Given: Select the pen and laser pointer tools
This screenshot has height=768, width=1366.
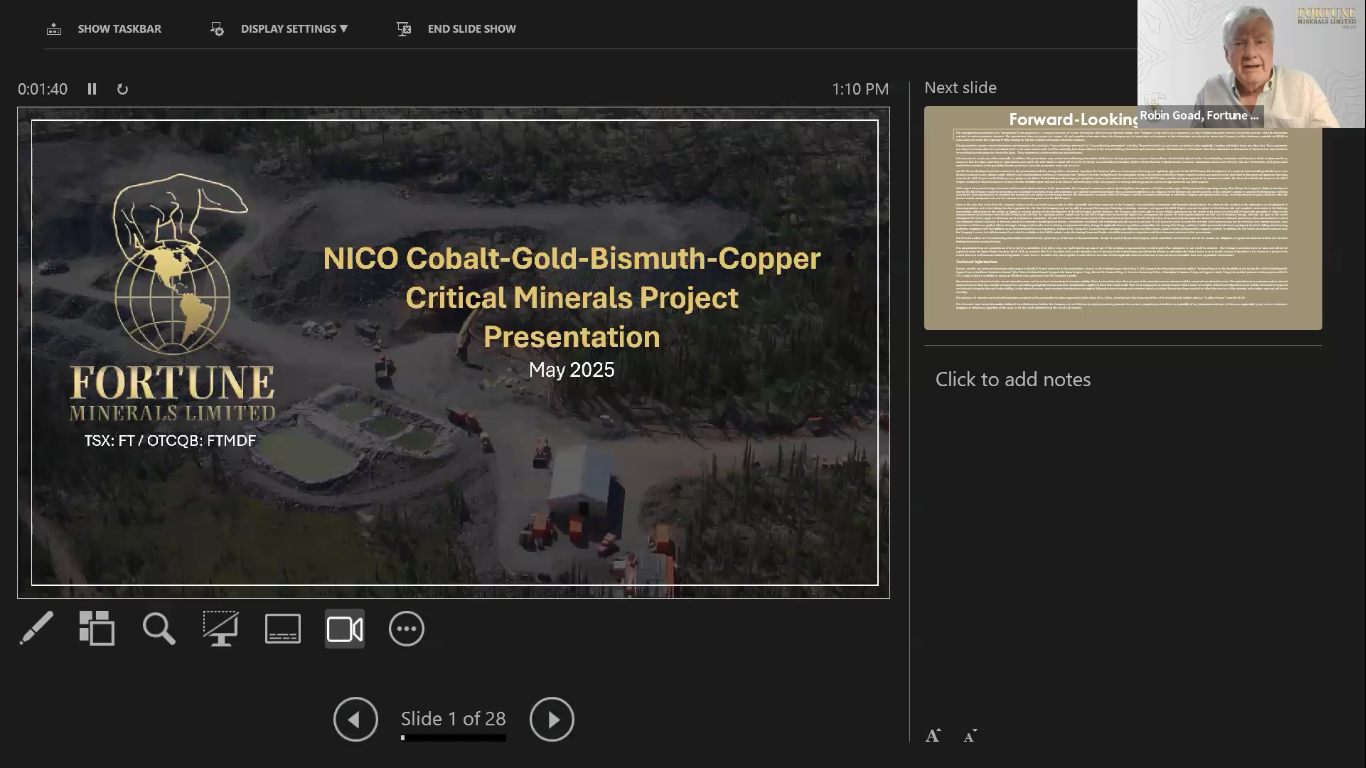Looking at the screenshot, I should pyautogui.click(x=36, y=629).
